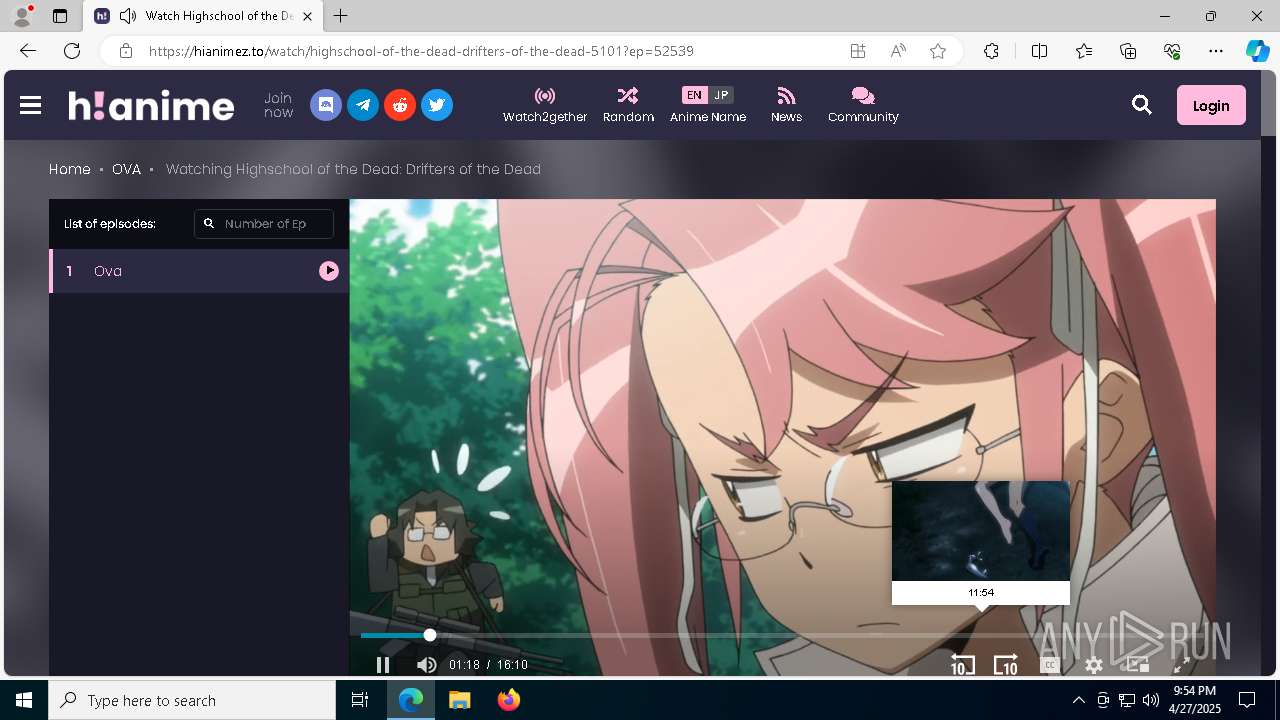1280x720 pixels.
Task: Select episode 1 Ova in the list
Action: pyautogui.click(x=199, y=271)
